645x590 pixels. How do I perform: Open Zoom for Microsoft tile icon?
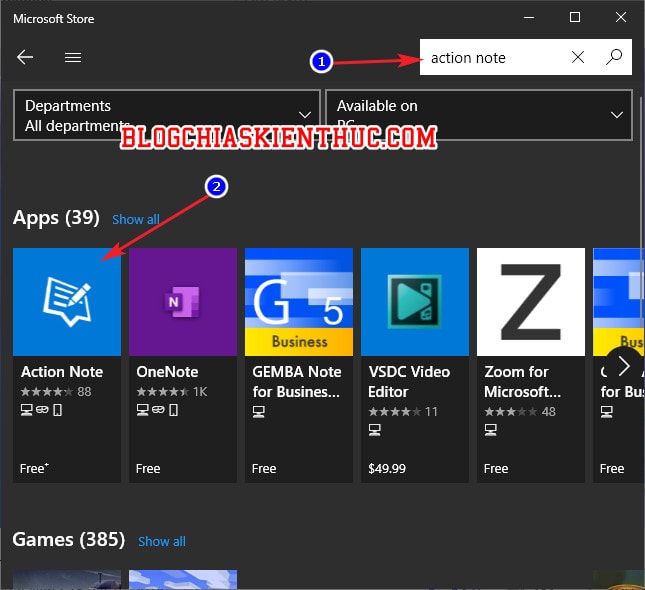point(531,302)
